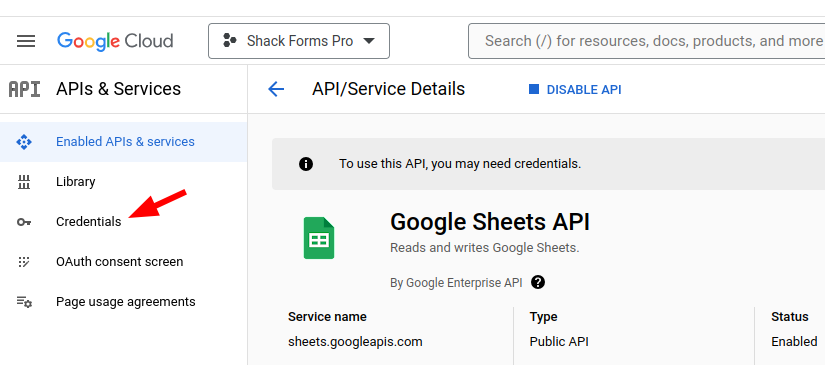Click the Credentials key icon

24,222
